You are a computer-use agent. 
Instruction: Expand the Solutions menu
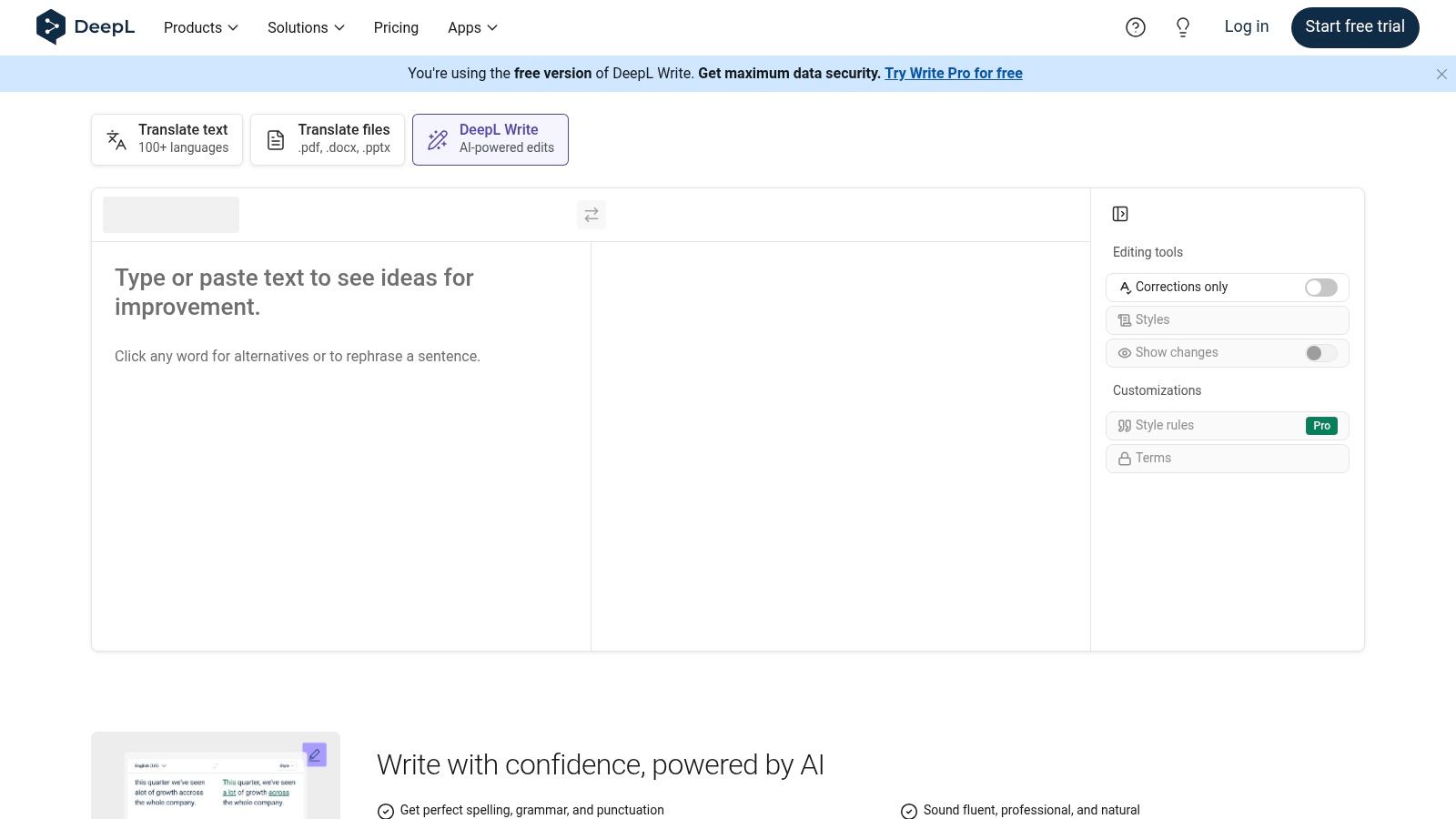tap(305, 27)
